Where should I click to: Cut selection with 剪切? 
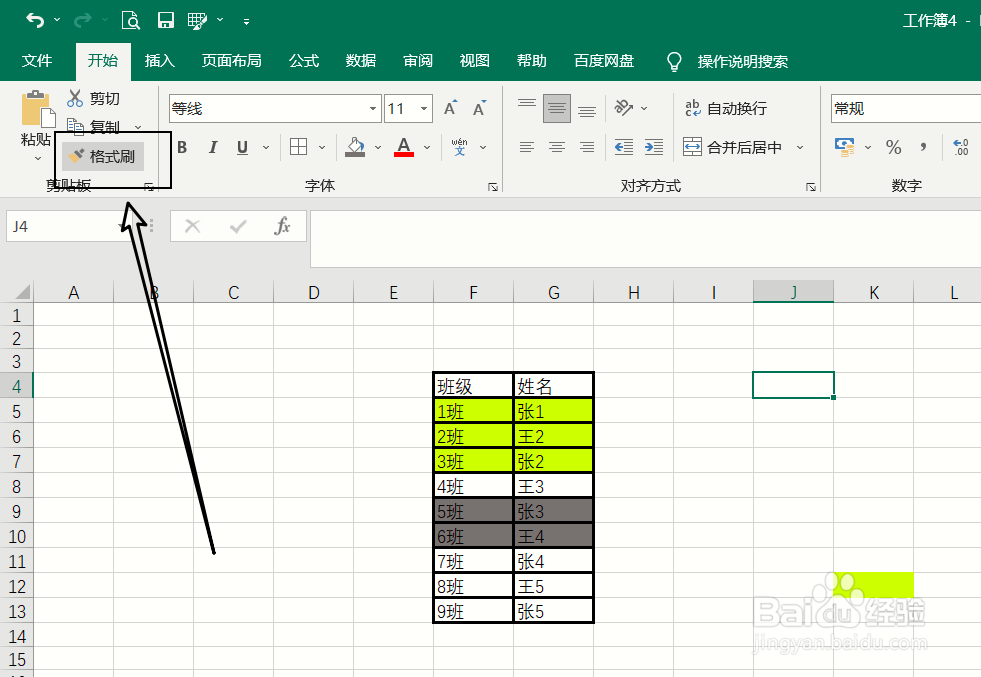pyautogui.click(x=93, y=98)
